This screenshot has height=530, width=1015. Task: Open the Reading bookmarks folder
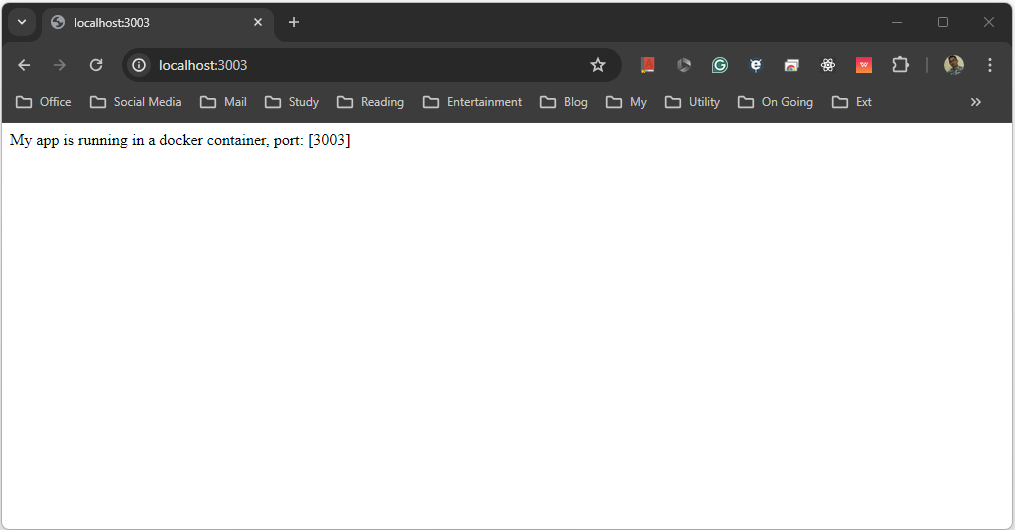(370, 102)
